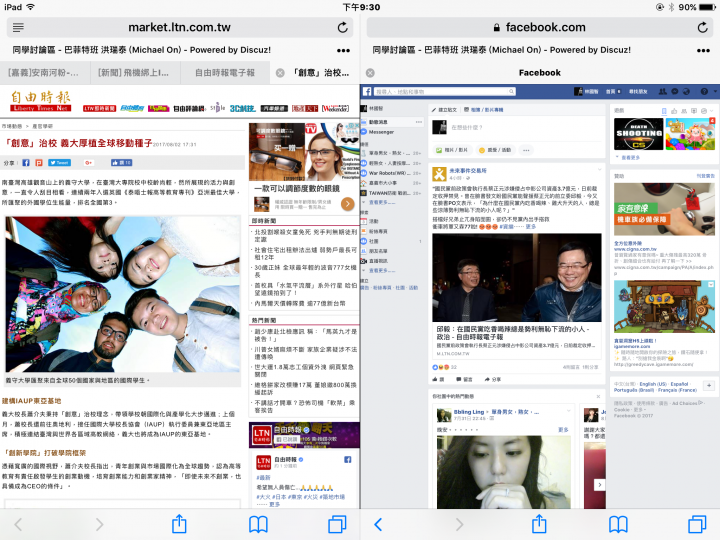Open Facebook messages icon in top bar

(x=675, y=91)
